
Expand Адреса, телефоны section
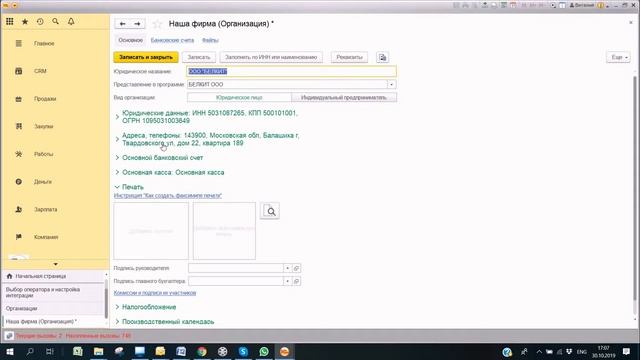211,139
